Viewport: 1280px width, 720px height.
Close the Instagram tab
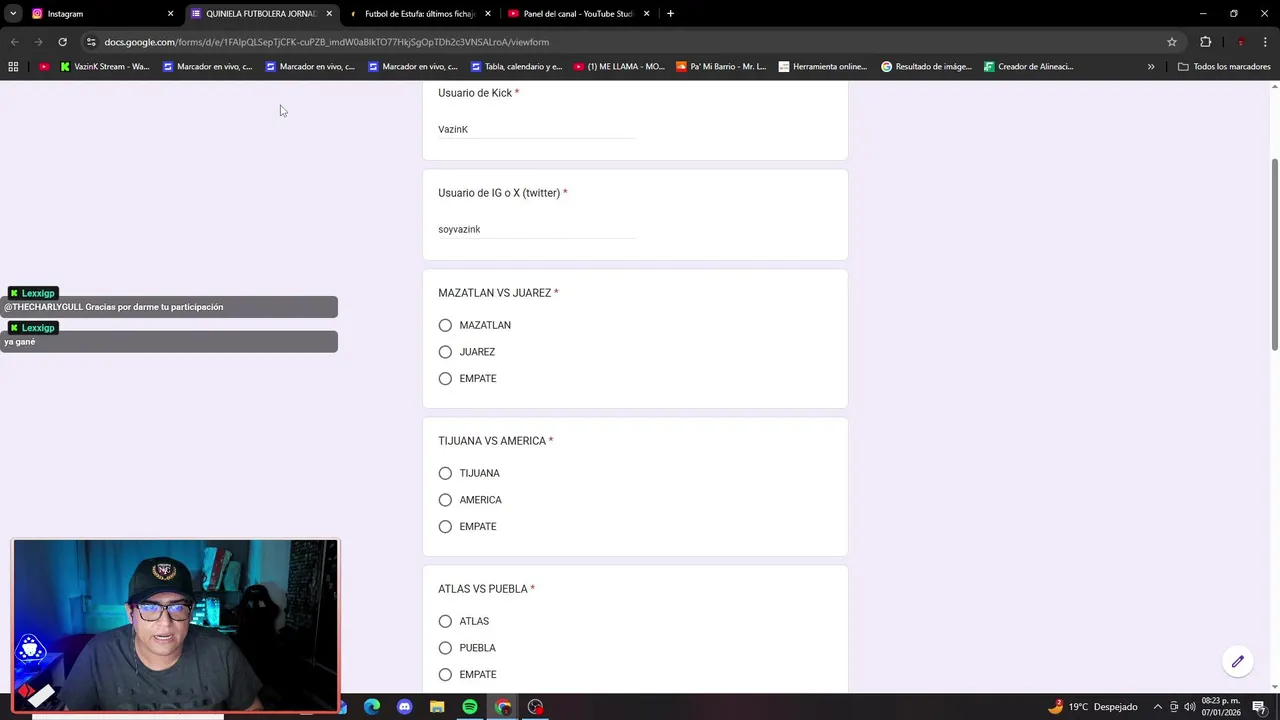pyautogui.click(x=170, y=14)
